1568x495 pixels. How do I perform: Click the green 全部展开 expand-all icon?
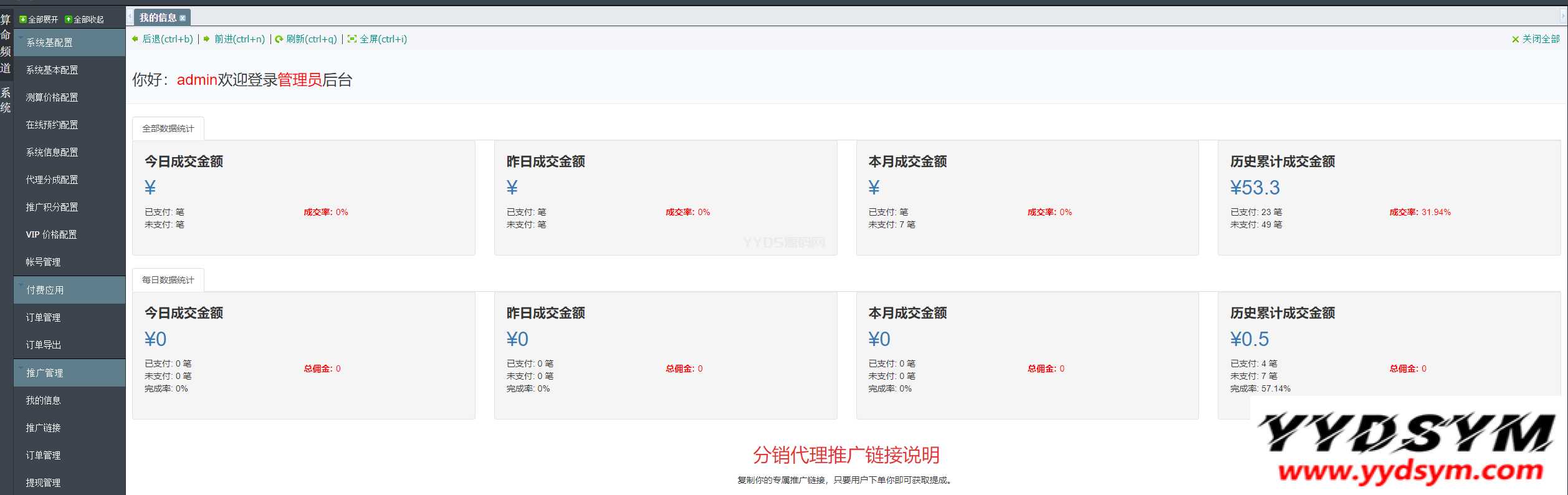(x=23, y=19)
